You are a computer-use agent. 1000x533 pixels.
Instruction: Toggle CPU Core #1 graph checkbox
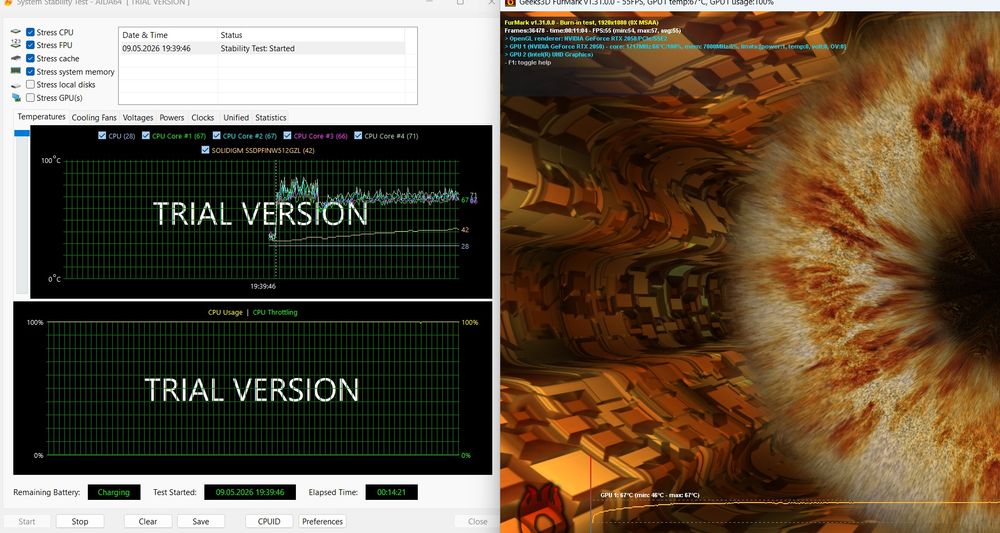146,136
